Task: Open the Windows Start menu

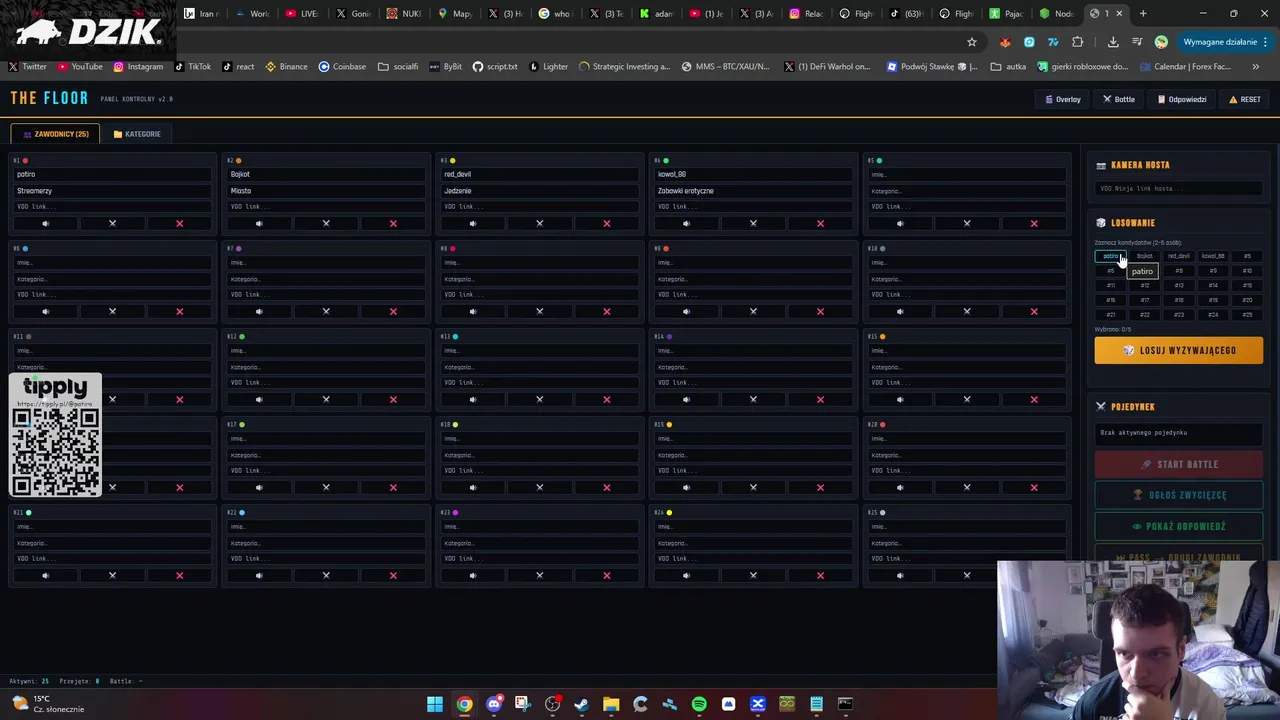Action: [x=435, y=704]
